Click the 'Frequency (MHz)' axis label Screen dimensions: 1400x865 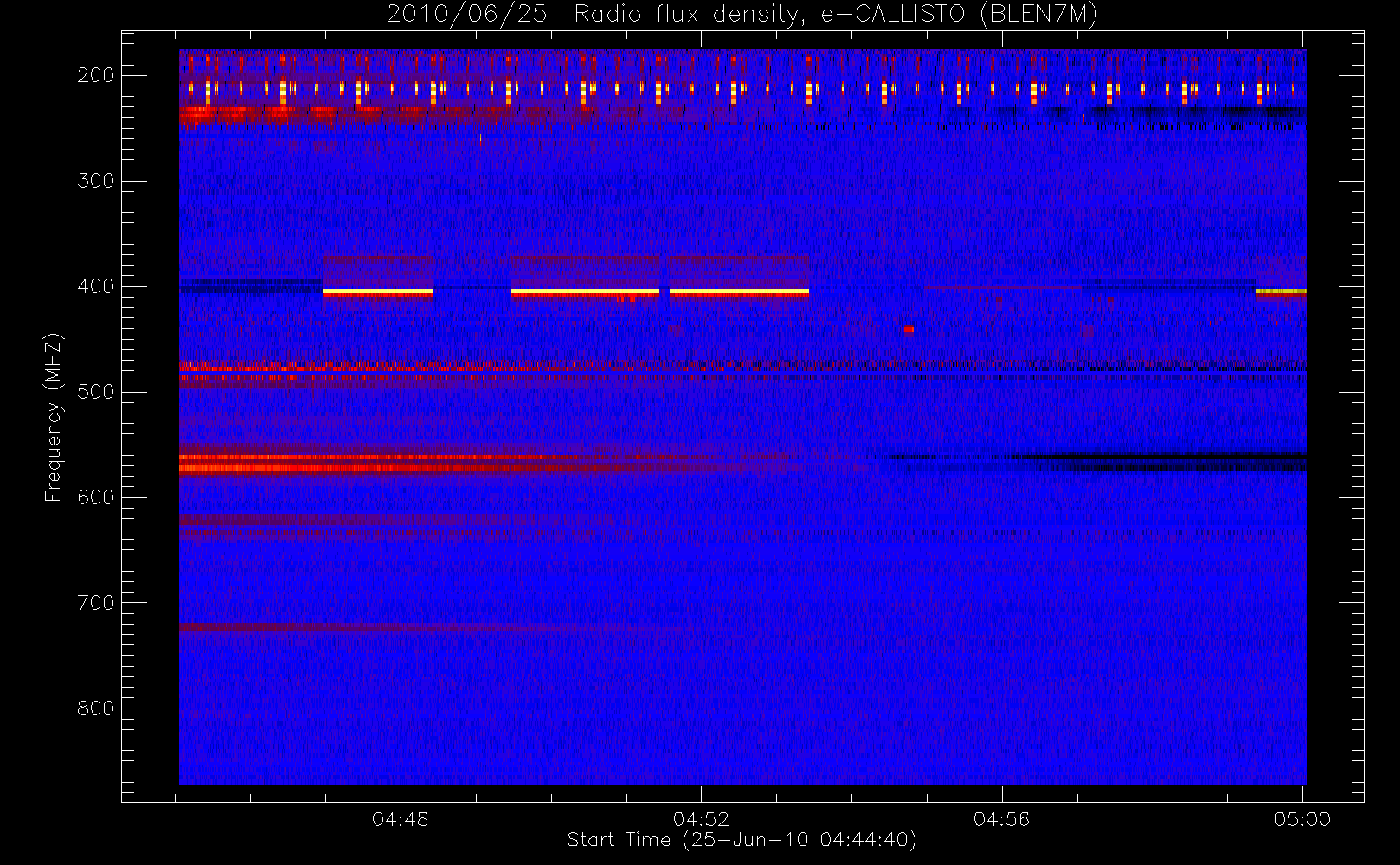54,417
